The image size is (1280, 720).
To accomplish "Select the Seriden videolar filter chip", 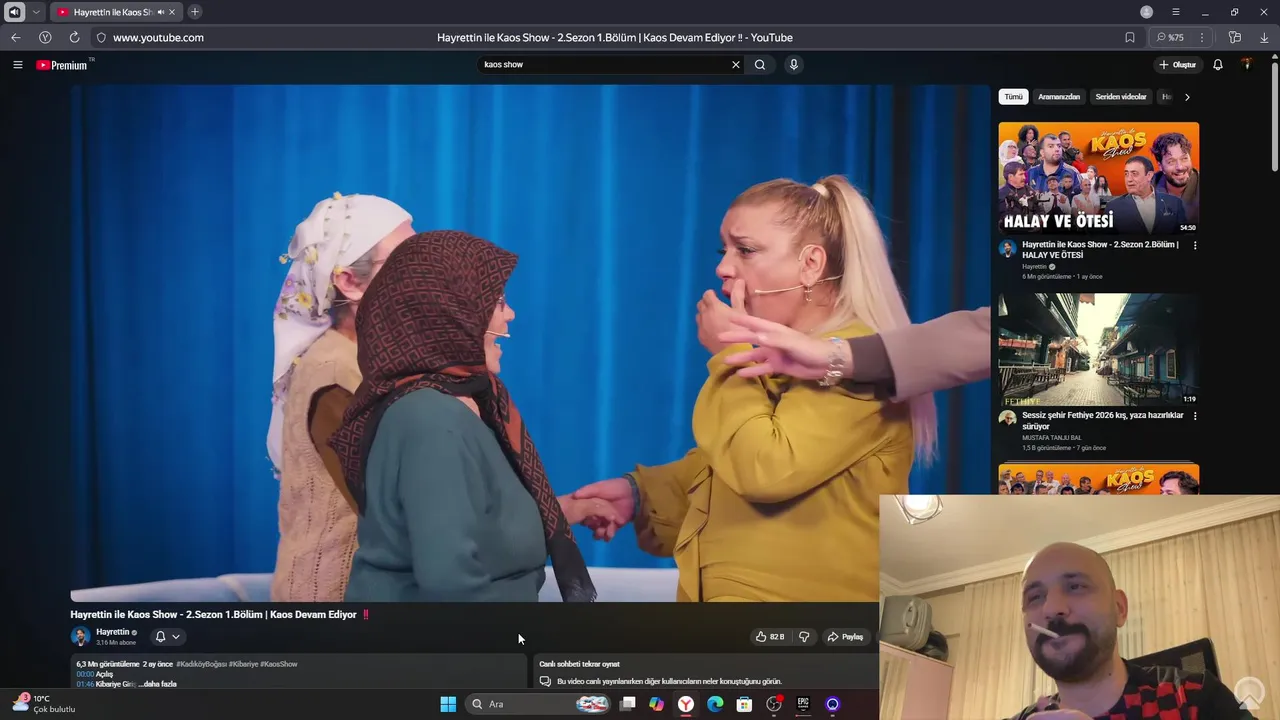I will click(x=1121, y=97).
